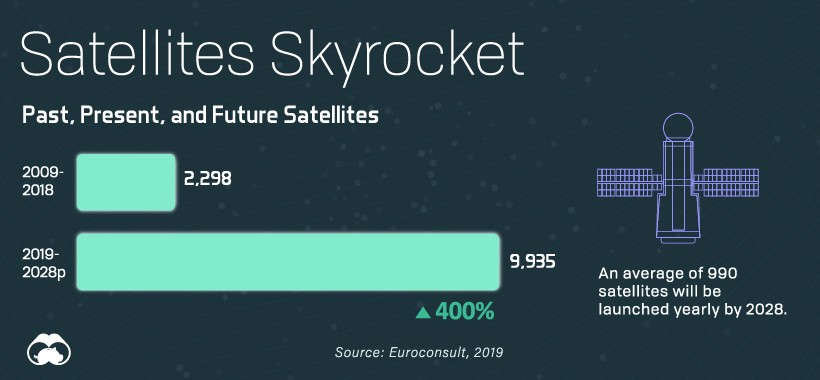Click the 2009-2018 axis label
The height and width of the screenshot is (380, 820).
point(38,181)
